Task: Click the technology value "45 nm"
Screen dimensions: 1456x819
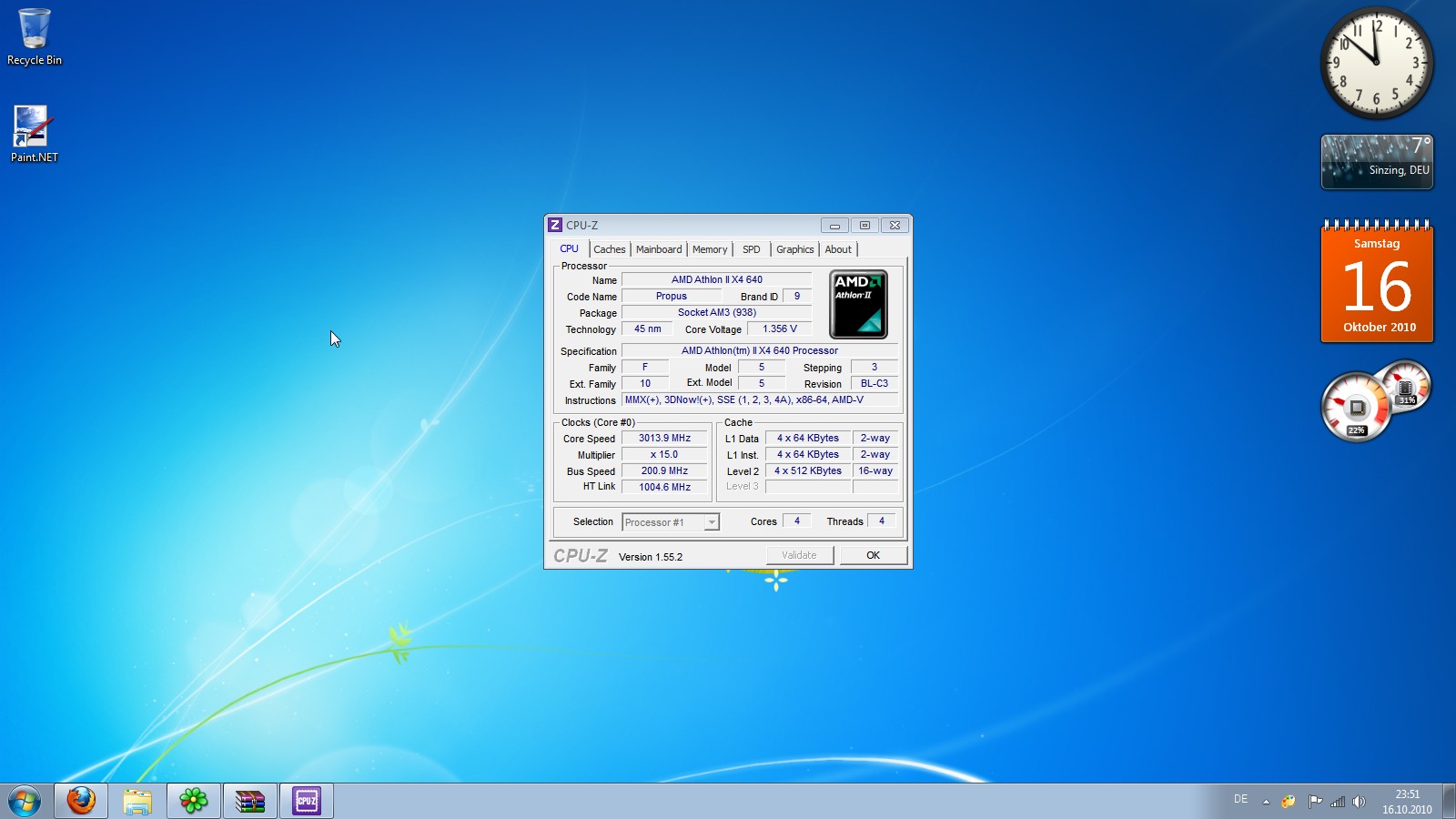Action: (648, 329)
